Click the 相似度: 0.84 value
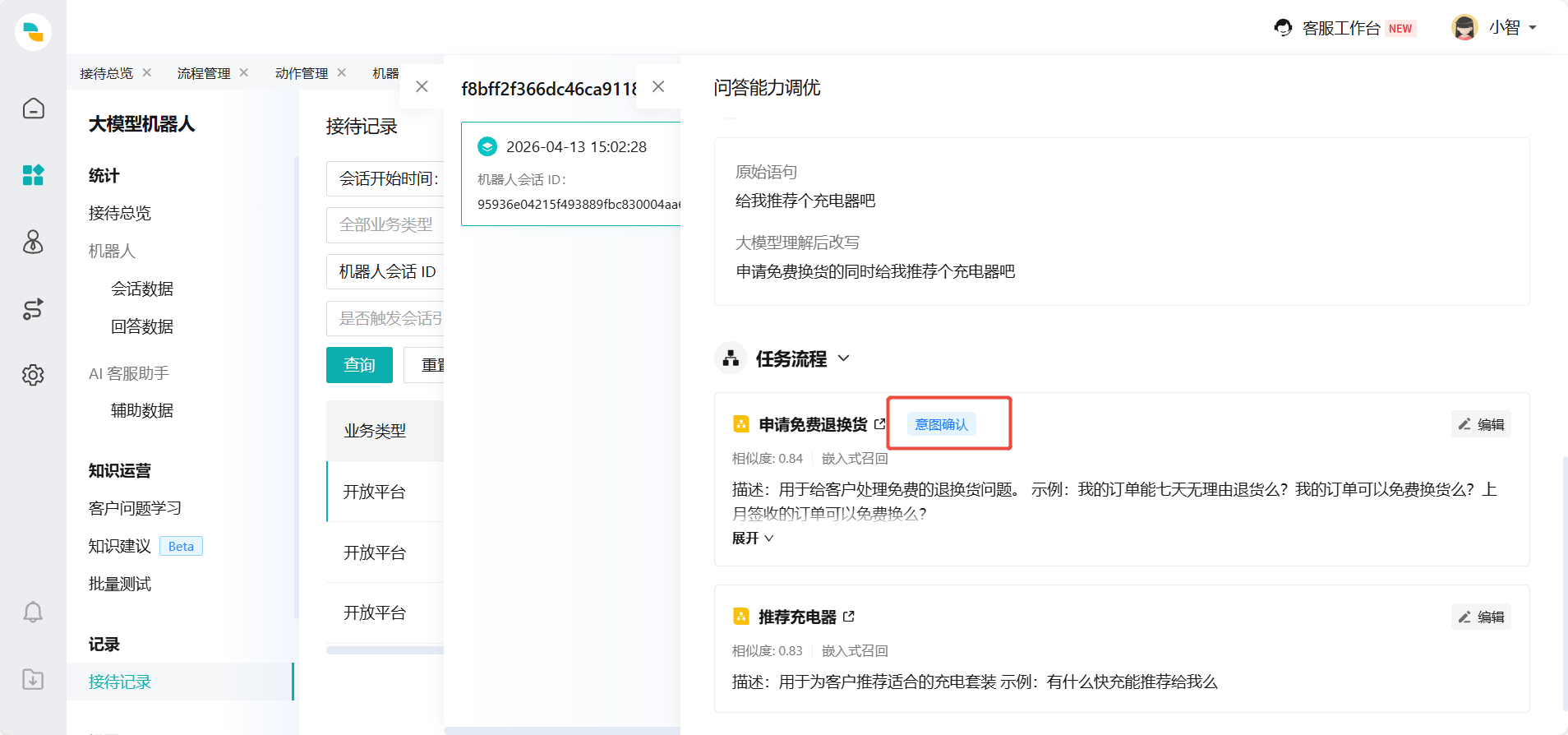Screen dimensions: 1568x735 (x=768, y=459)
